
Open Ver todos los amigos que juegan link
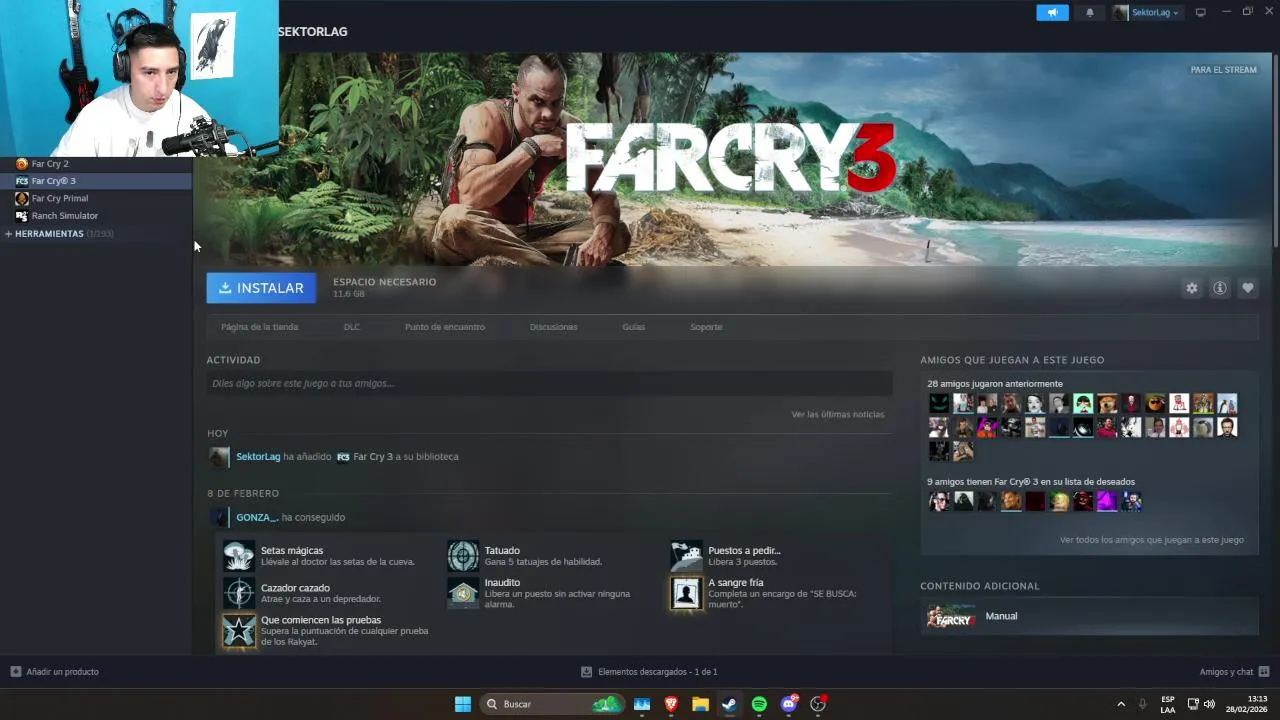(1151, 540)
